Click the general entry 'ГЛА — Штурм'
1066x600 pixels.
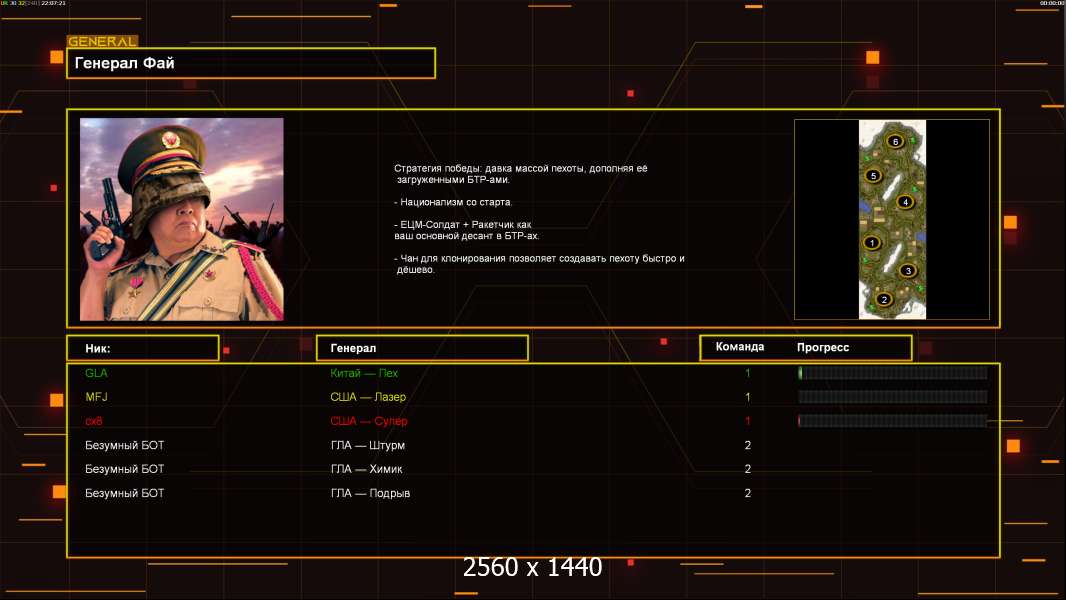(367, 445)
